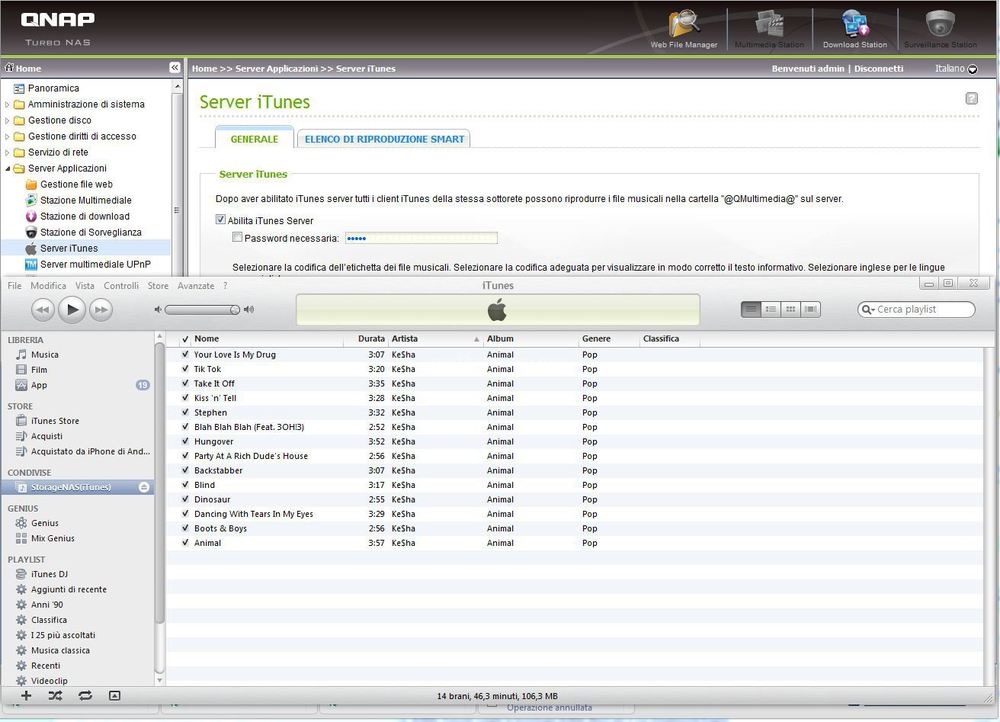Screen dimensions: 1000x722
Task: Toggle shuffle in iTunes bottom bar
Action: click(x=55, y=696)
